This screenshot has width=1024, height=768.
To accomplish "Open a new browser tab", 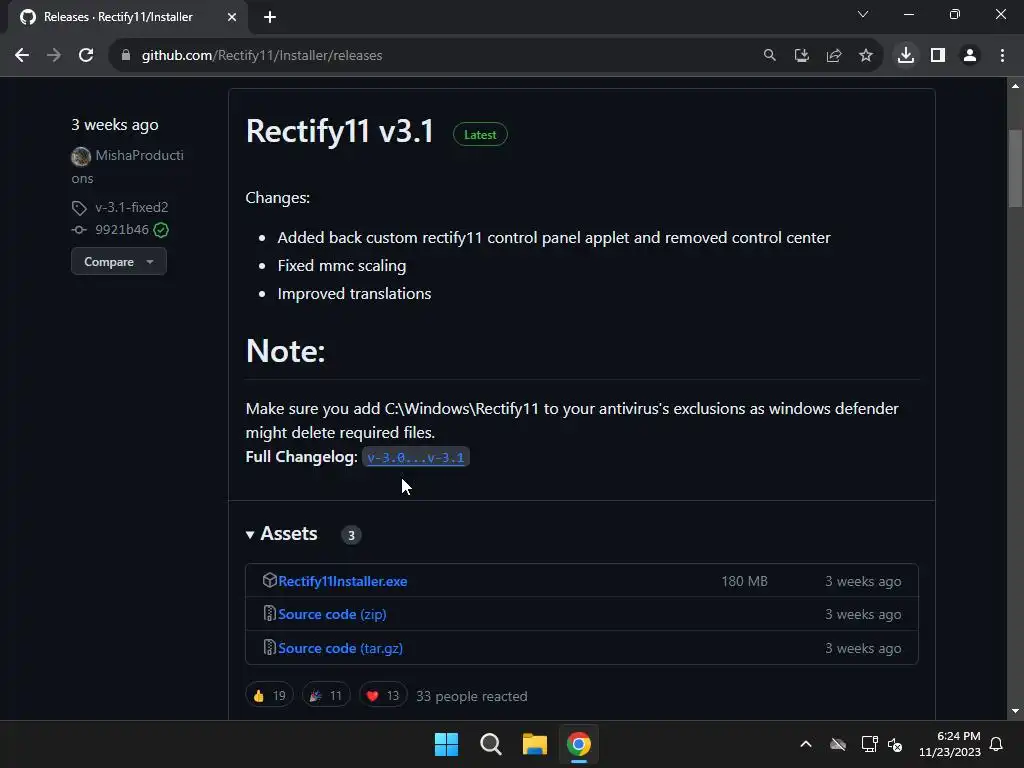I will pos(270,17).
